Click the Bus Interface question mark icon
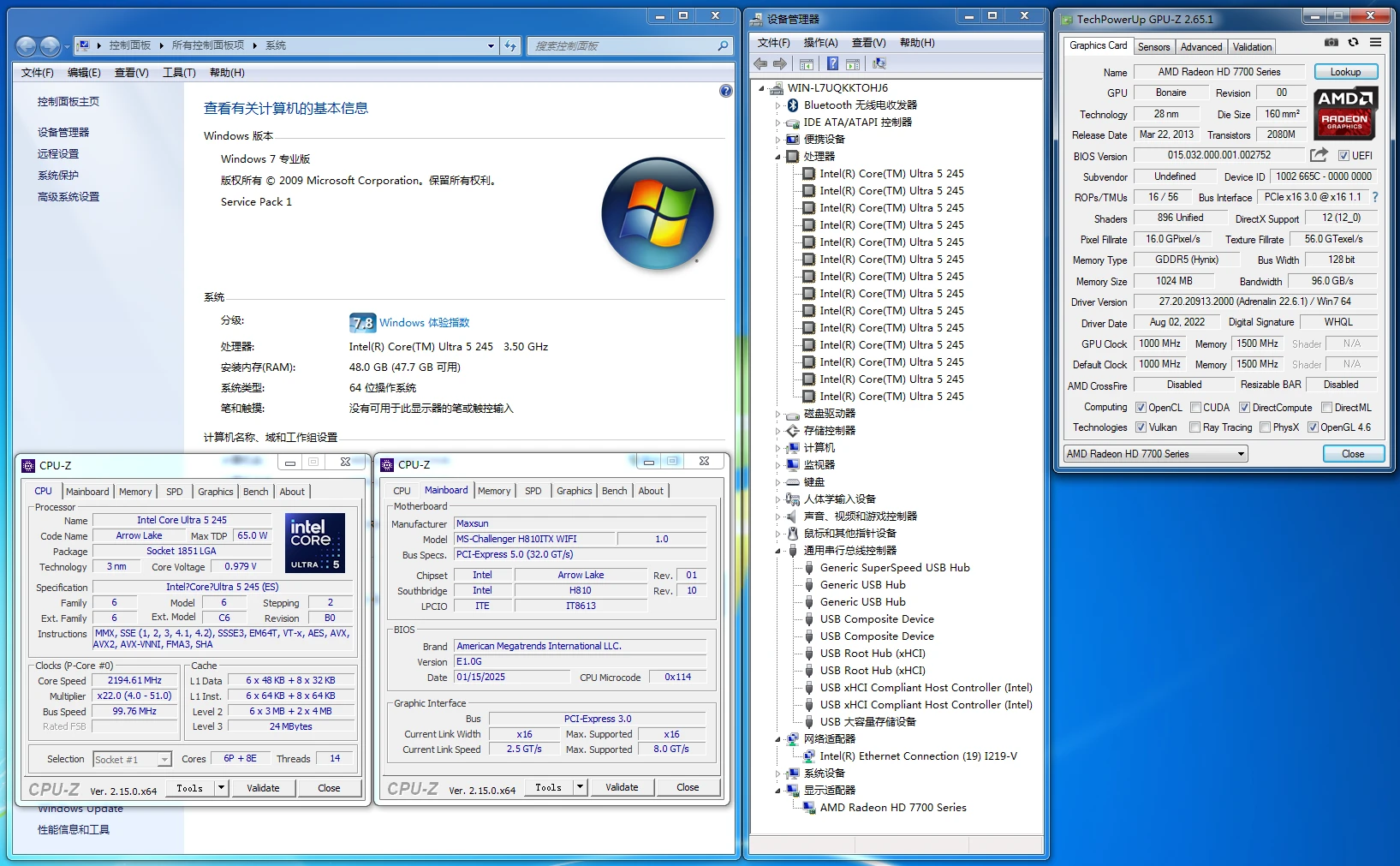 tap(1375, 197)
